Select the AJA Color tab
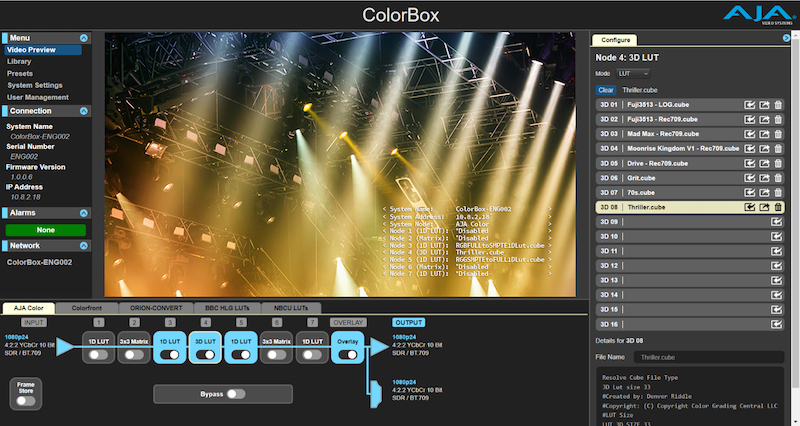This screenshot has height=426, width=800. point(29,308)
